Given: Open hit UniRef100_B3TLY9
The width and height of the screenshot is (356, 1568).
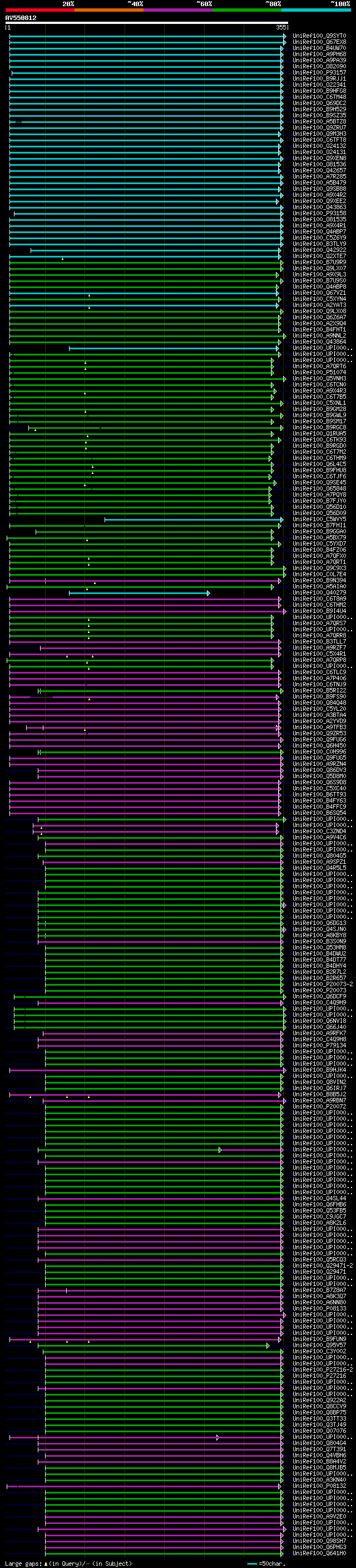Looking at the screenshot, I should [x=319, y=244].
